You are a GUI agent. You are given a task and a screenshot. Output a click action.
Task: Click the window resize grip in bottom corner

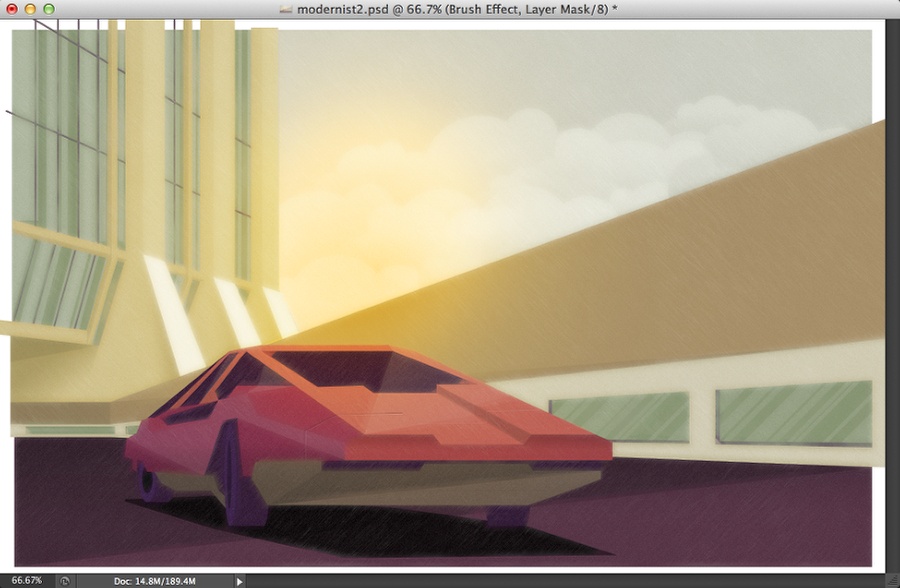click(x=893, y=581)
